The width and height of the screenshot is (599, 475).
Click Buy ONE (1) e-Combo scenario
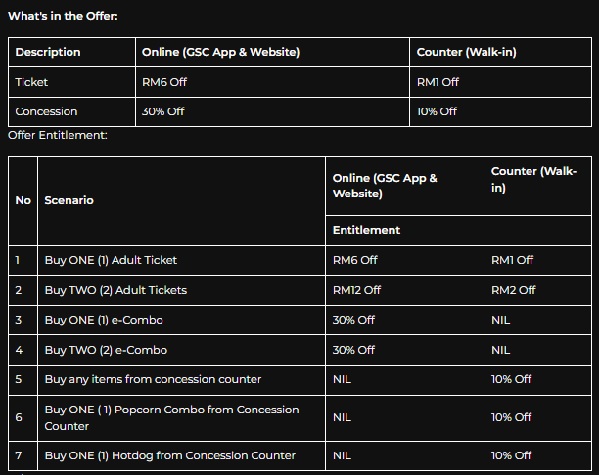click(104, 320)
